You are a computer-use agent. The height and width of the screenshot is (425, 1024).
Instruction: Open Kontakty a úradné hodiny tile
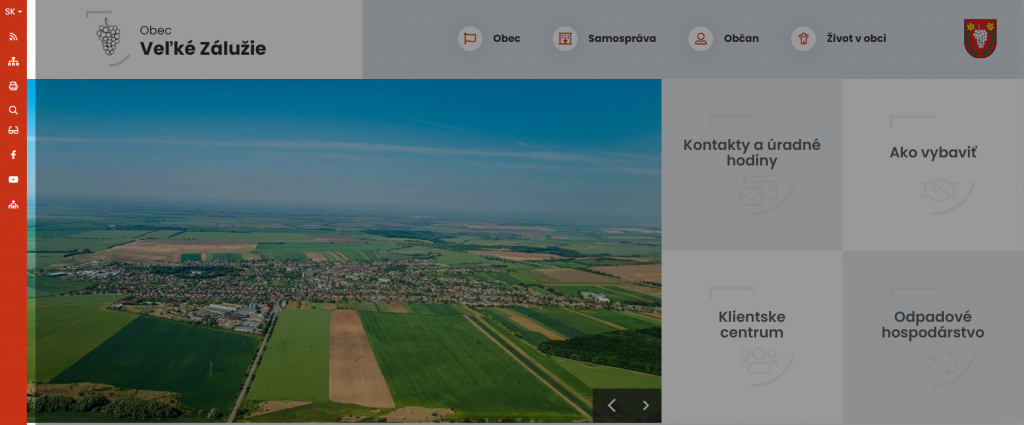pyautogui.click(x=752, y=165)
